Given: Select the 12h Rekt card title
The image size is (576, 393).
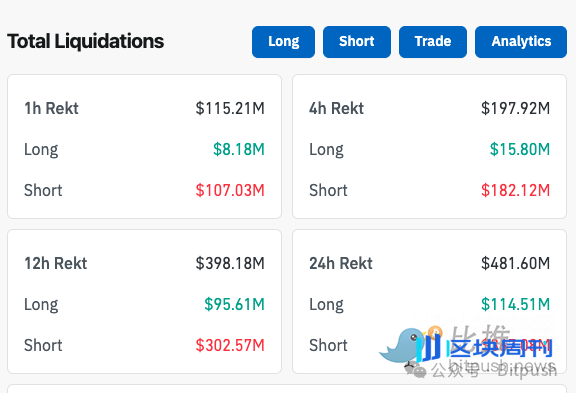Looking at the screenshot, I should point(56,263).
